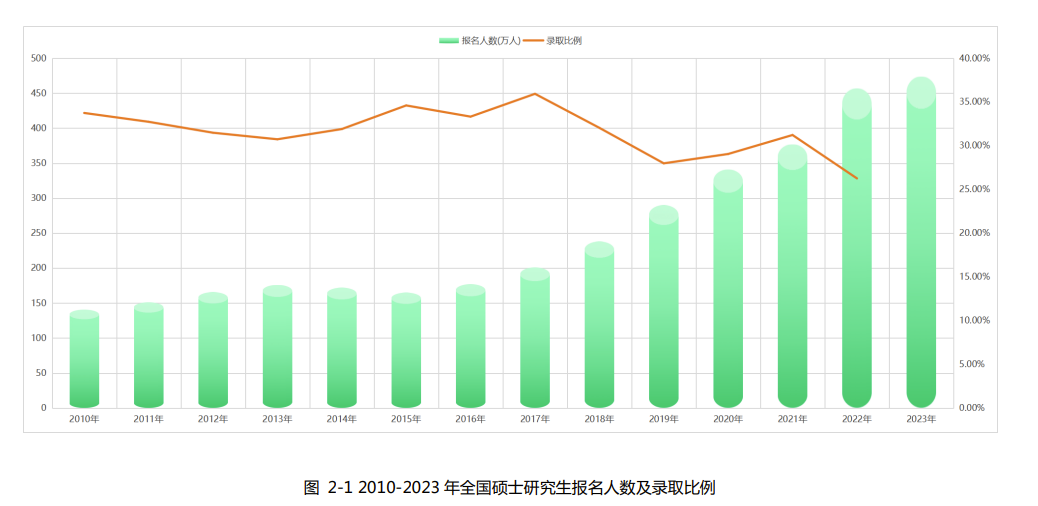Click orange line start point at 2010年

[84, 113]
